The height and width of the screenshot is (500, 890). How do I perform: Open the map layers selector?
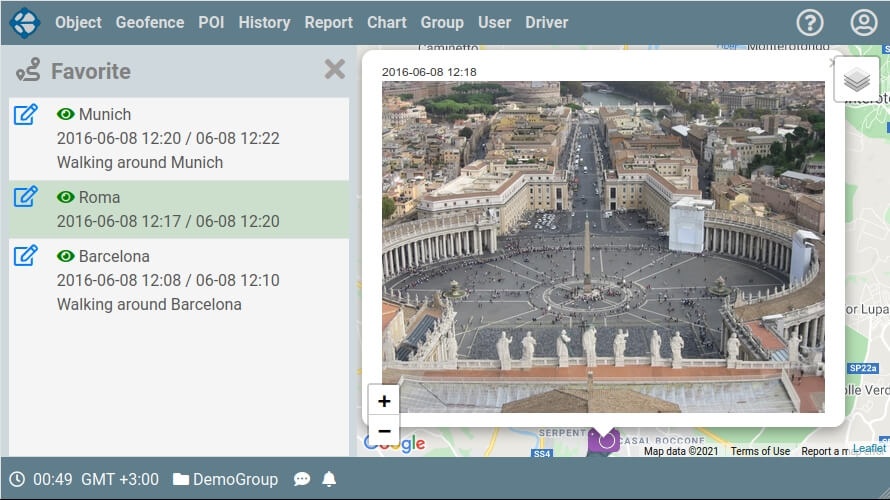pyautogui.click(x=857, y=80)
